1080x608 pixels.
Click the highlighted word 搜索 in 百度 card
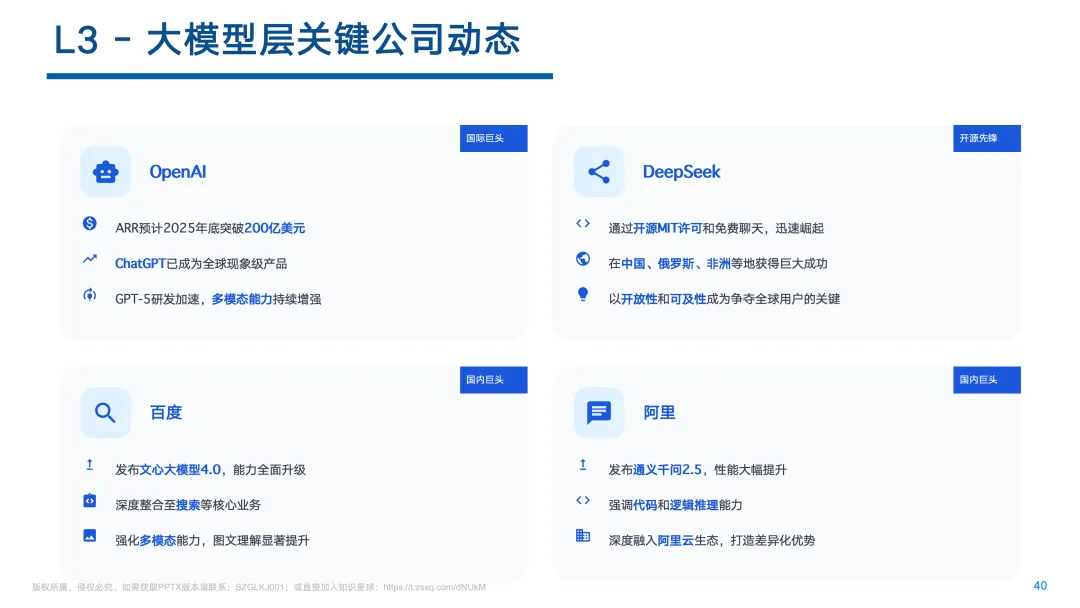pos(188,505)
